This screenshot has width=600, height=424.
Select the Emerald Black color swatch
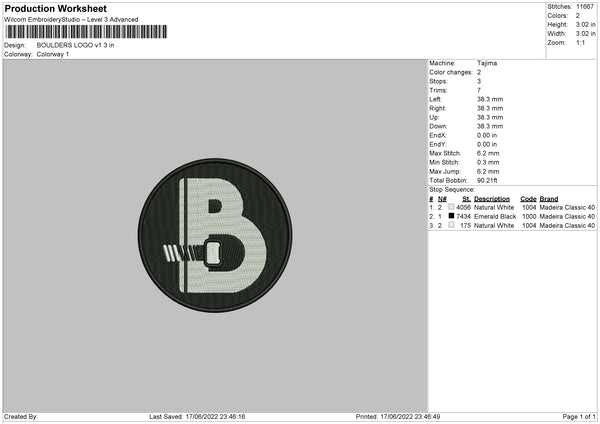click(452, 216)
